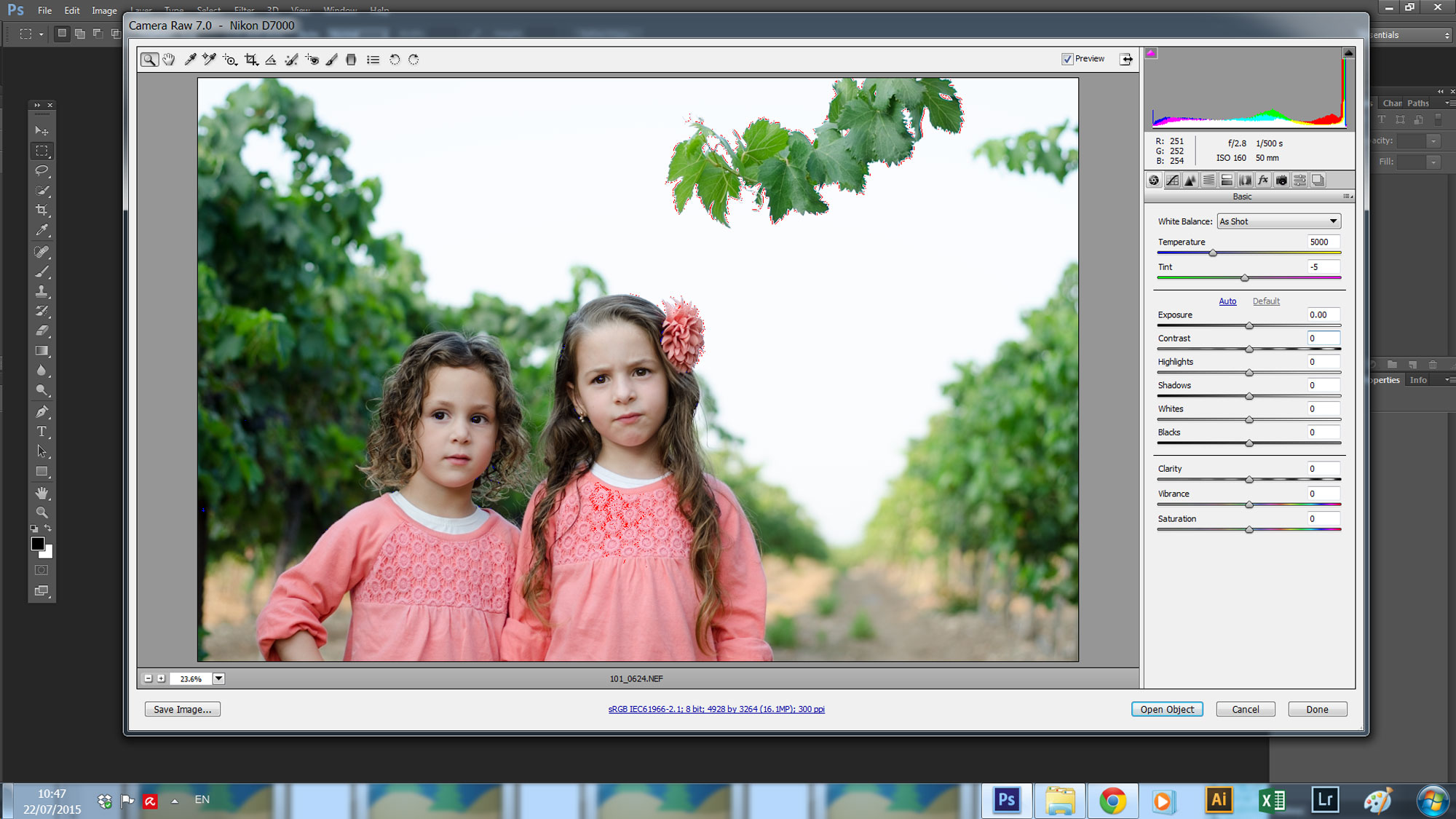Select the Crop tool in Camera Raw
The width and height of the screenshot is (1456, 819).
[251, 60]
